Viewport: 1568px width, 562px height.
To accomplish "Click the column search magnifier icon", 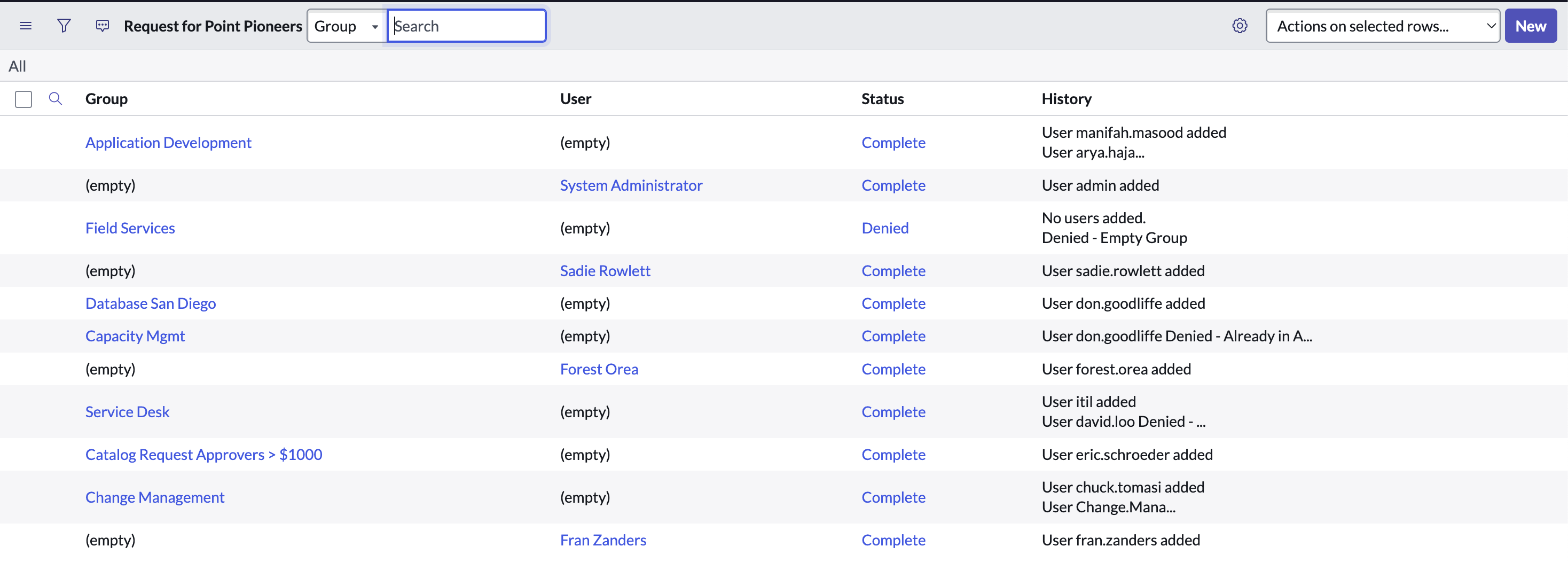I will [56, 99].
